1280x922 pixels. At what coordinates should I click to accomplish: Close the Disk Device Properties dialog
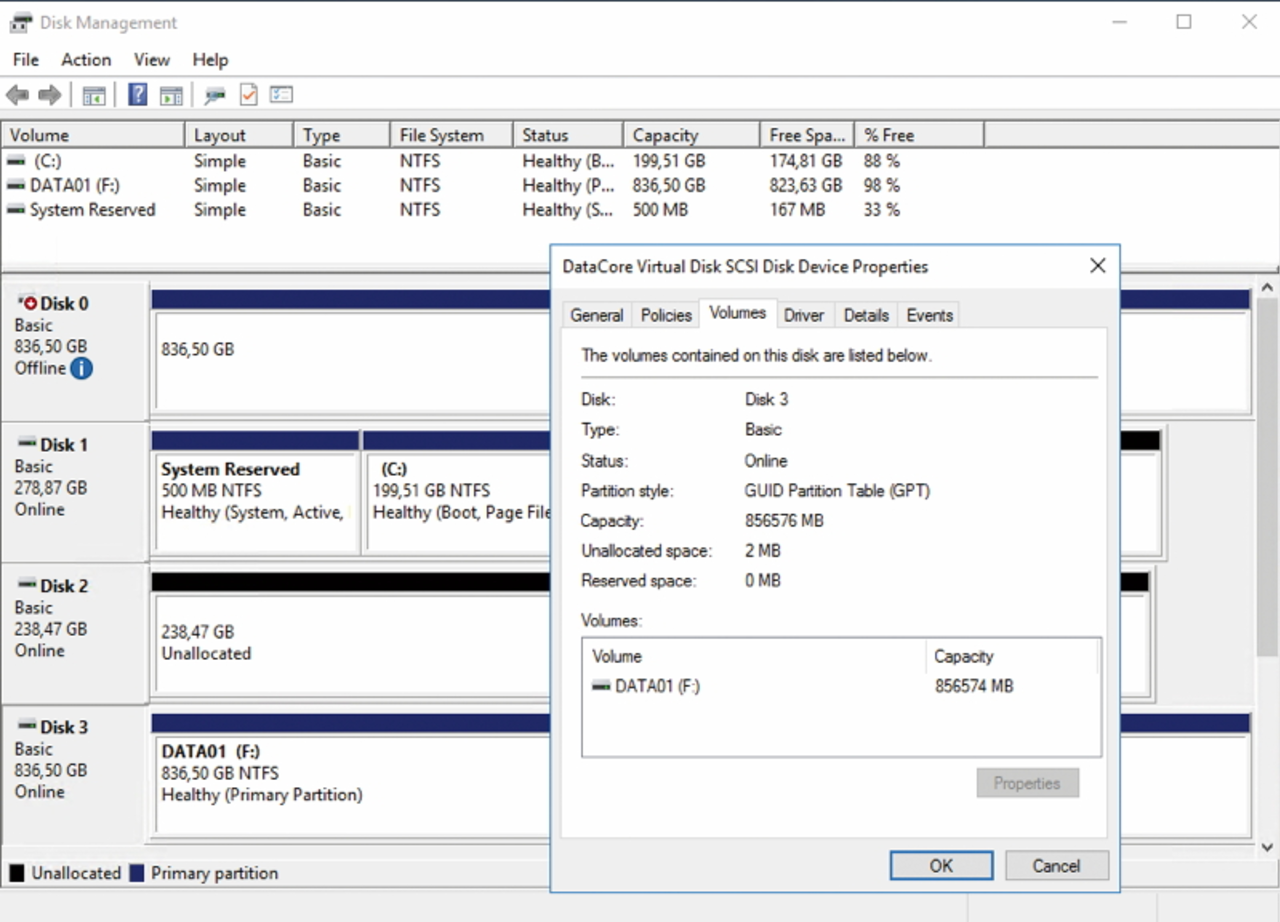pyautogui.click(x=1097, y=266)
